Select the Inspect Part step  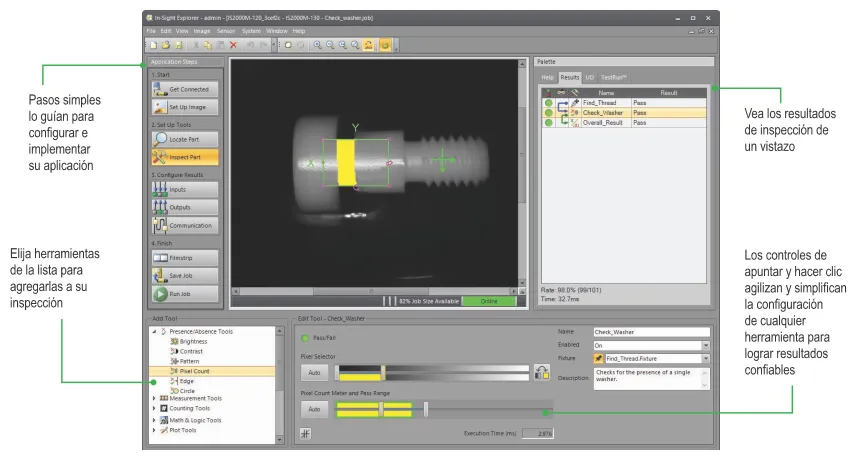click(x=160, y=156)
